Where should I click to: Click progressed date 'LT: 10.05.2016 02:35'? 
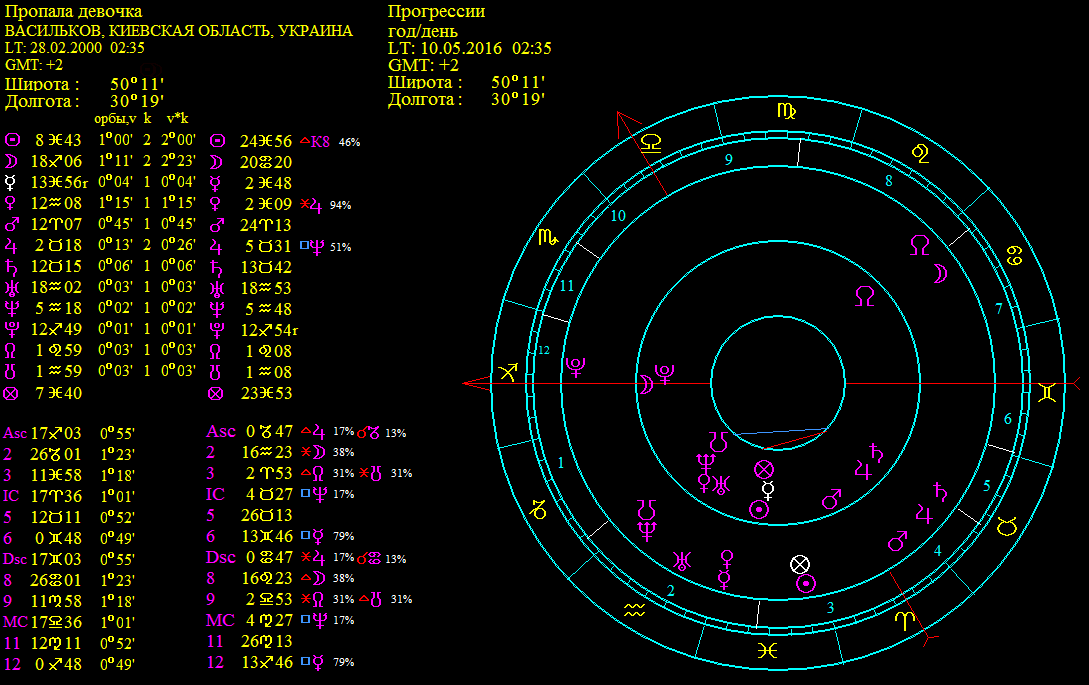[469, 48]
